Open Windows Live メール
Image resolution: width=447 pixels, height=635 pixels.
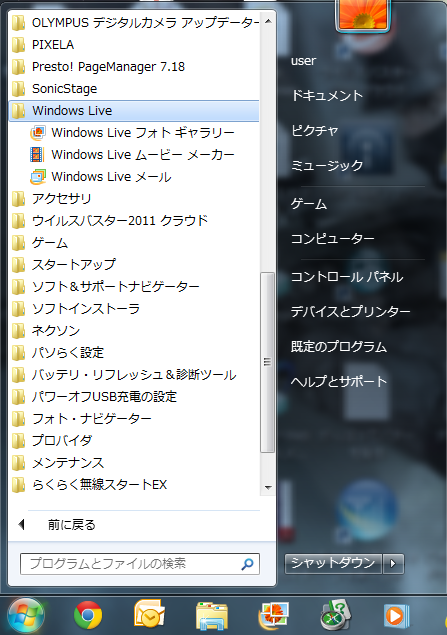coord(101,177)
